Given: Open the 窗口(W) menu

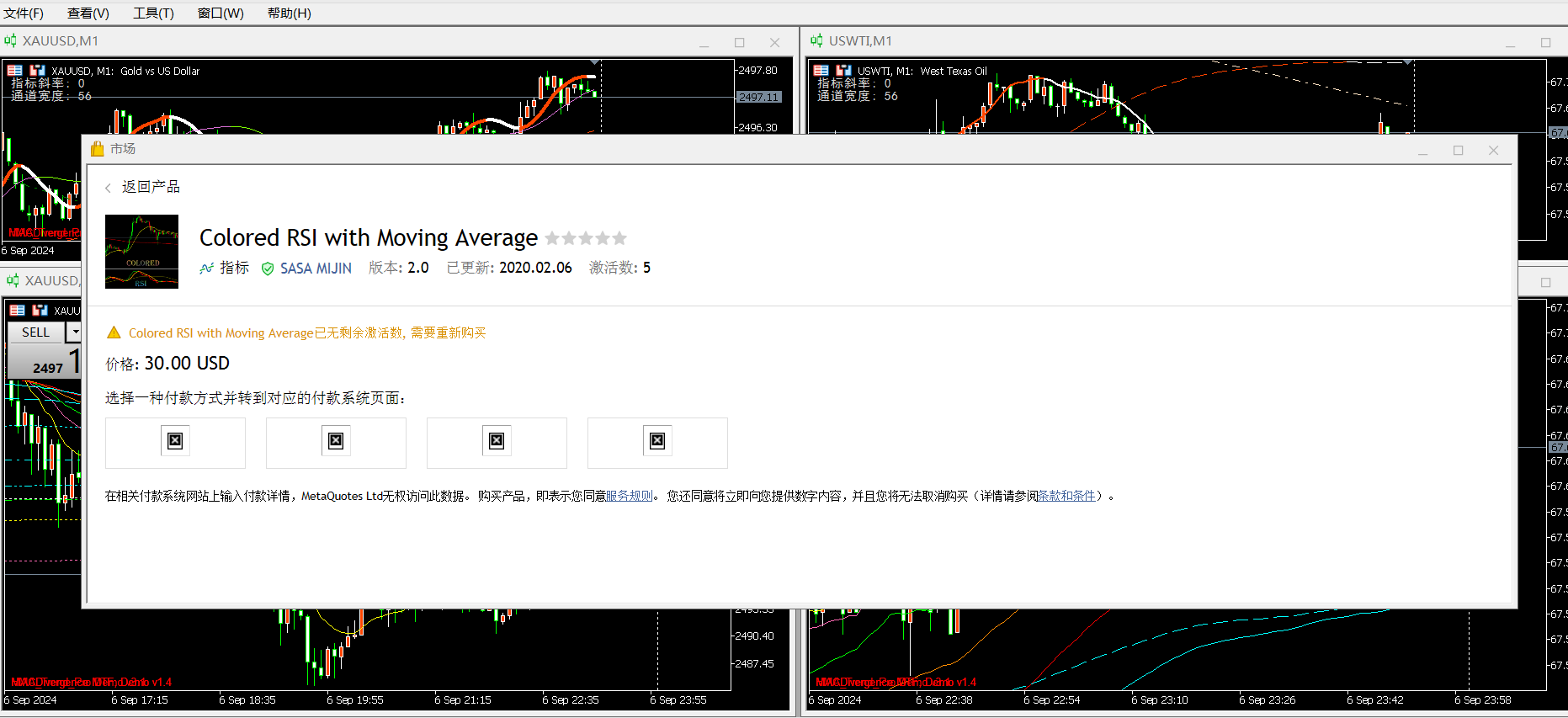Looking at the screenshot, I should (221, 13).
